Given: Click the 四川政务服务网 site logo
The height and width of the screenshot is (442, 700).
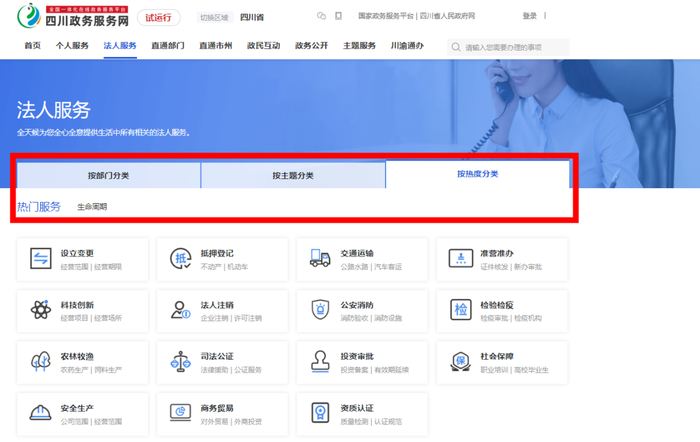Looking at the screenshot, I should coord(74,16).
